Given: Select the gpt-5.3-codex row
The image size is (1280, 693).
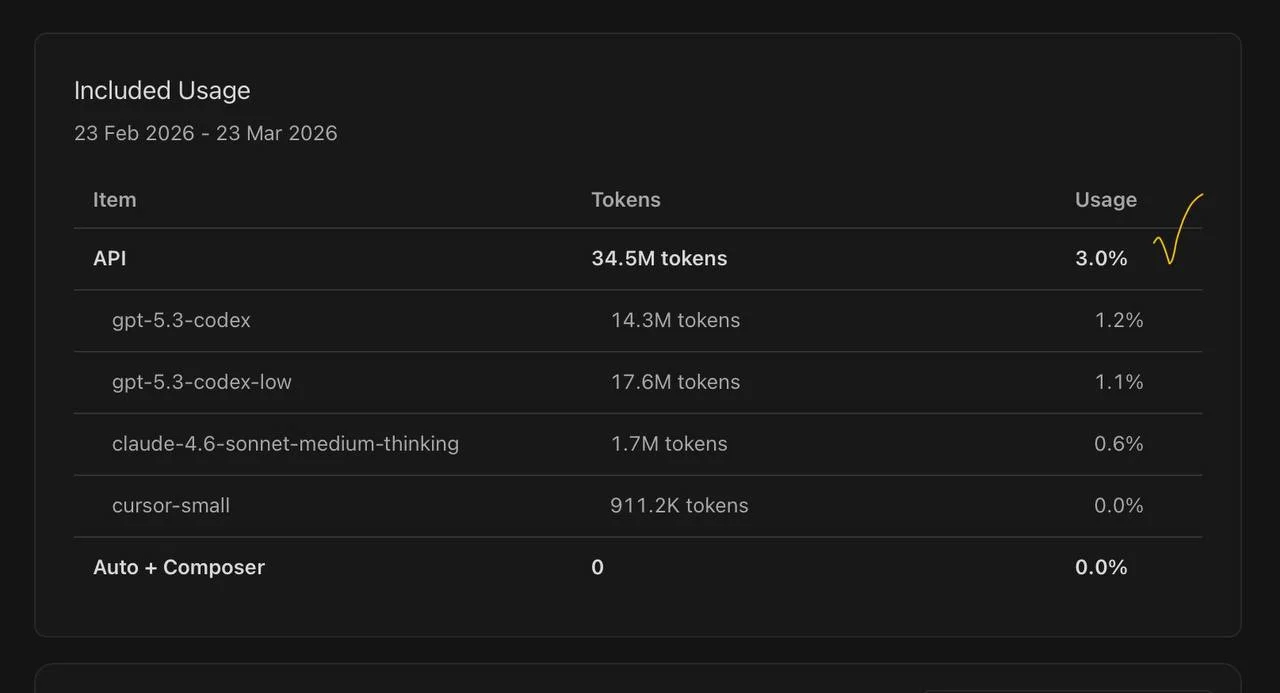Looking at the screenshot, I should pos(181,320).
